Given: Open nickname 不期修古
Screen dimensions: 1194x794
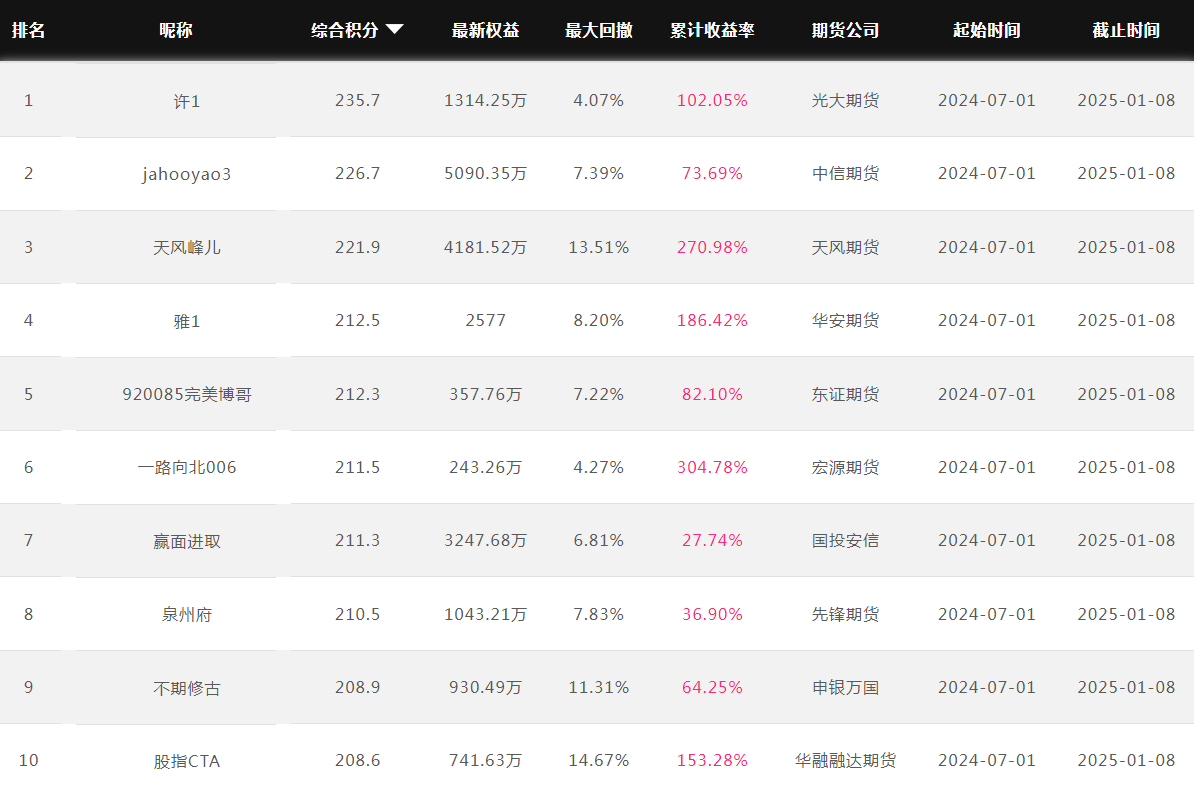Looking at the screenshot, I should click(187, 688).
